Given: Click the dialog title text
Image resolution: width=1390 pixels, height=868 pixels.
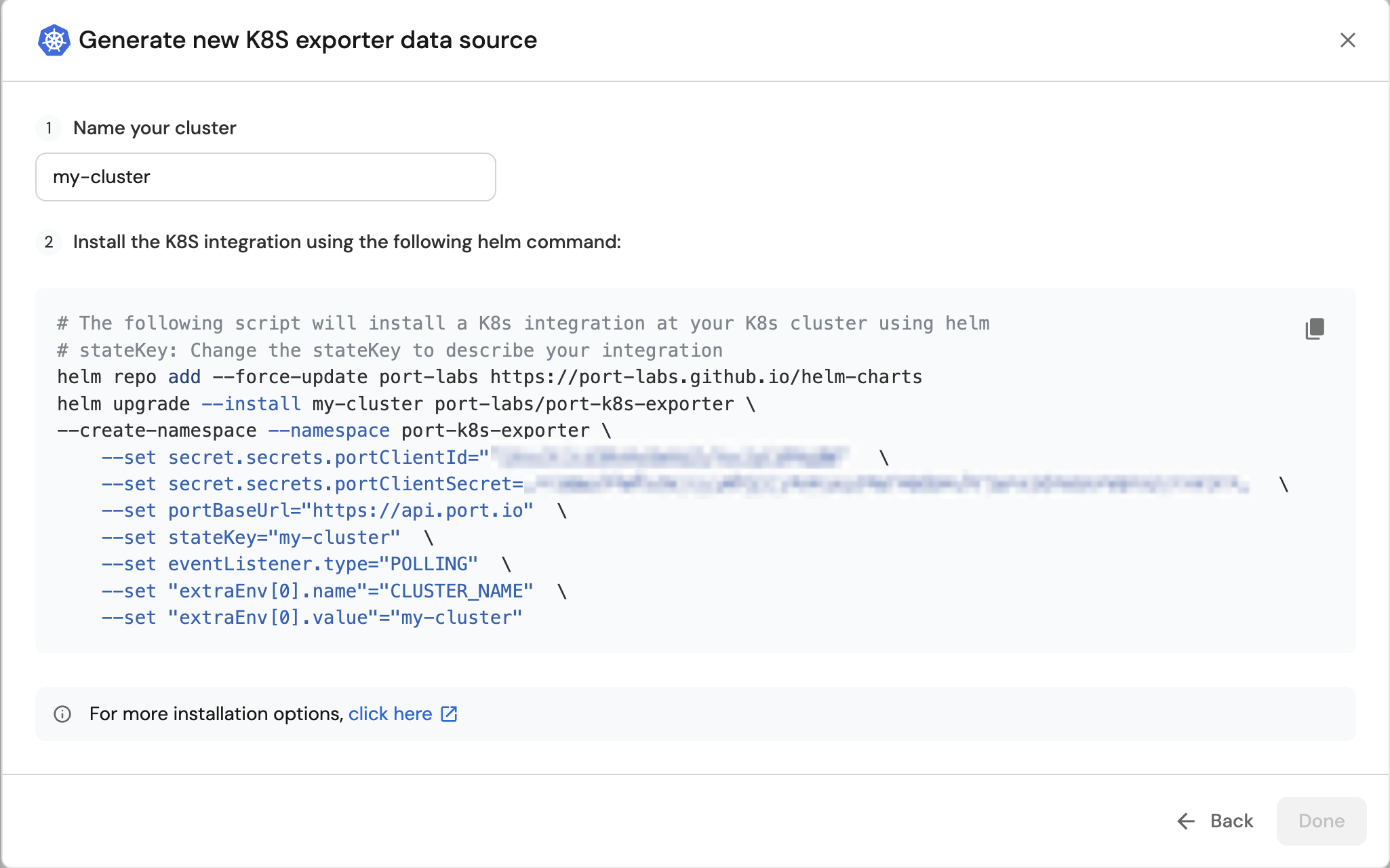Looking at the screenshot, I should click(308, 40).
